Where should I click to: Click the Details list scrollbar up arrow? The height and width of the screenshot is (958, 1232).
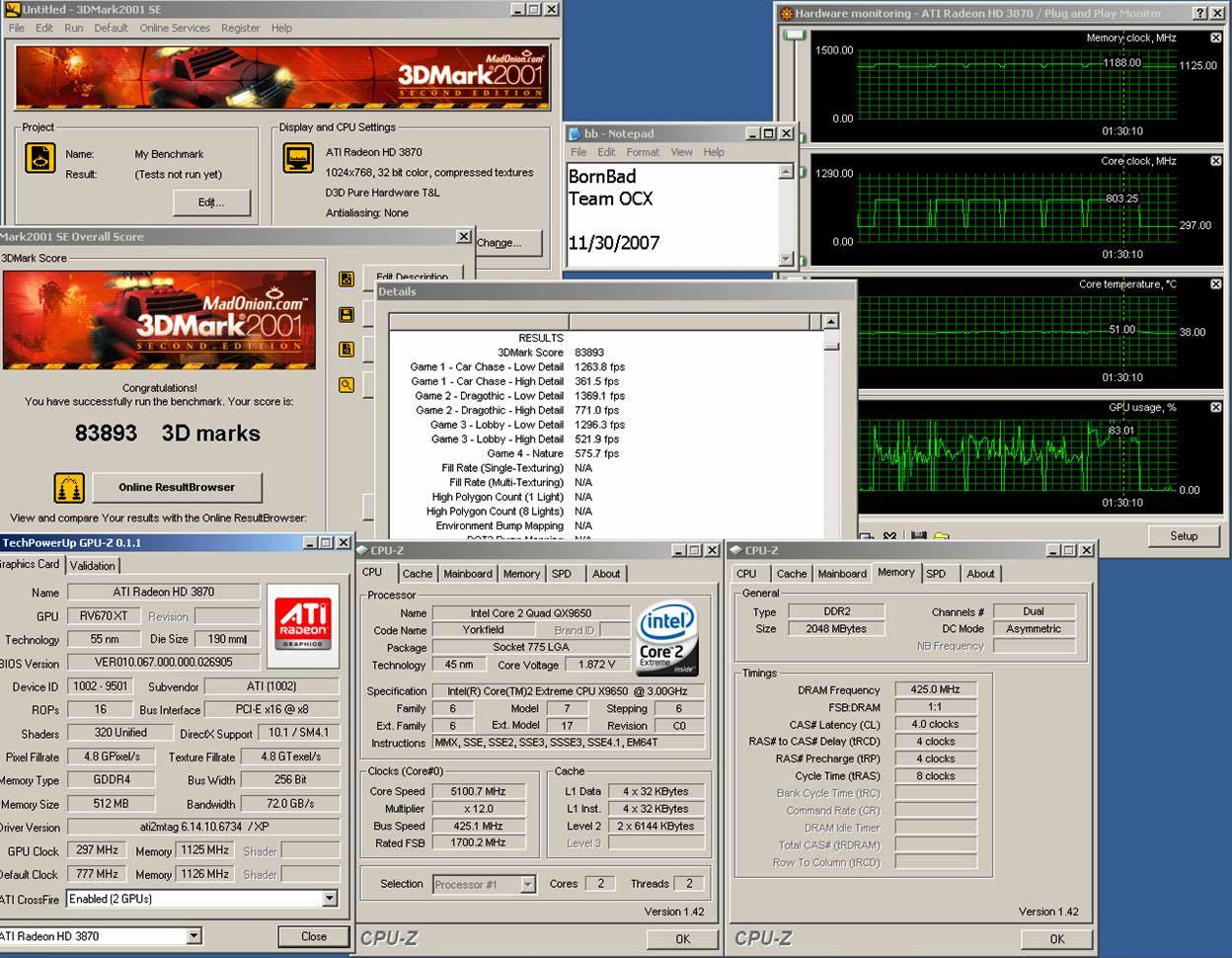(831, 322)
